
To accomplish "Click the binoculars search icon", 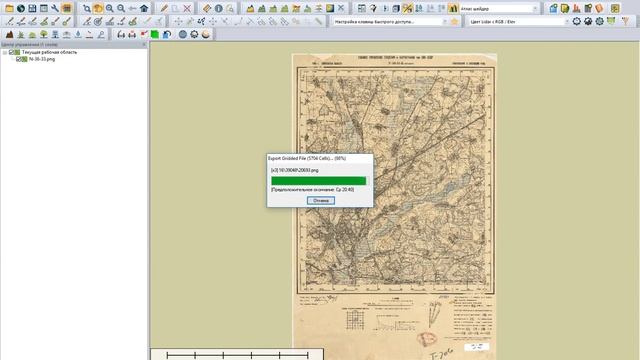I will (121, 35).
